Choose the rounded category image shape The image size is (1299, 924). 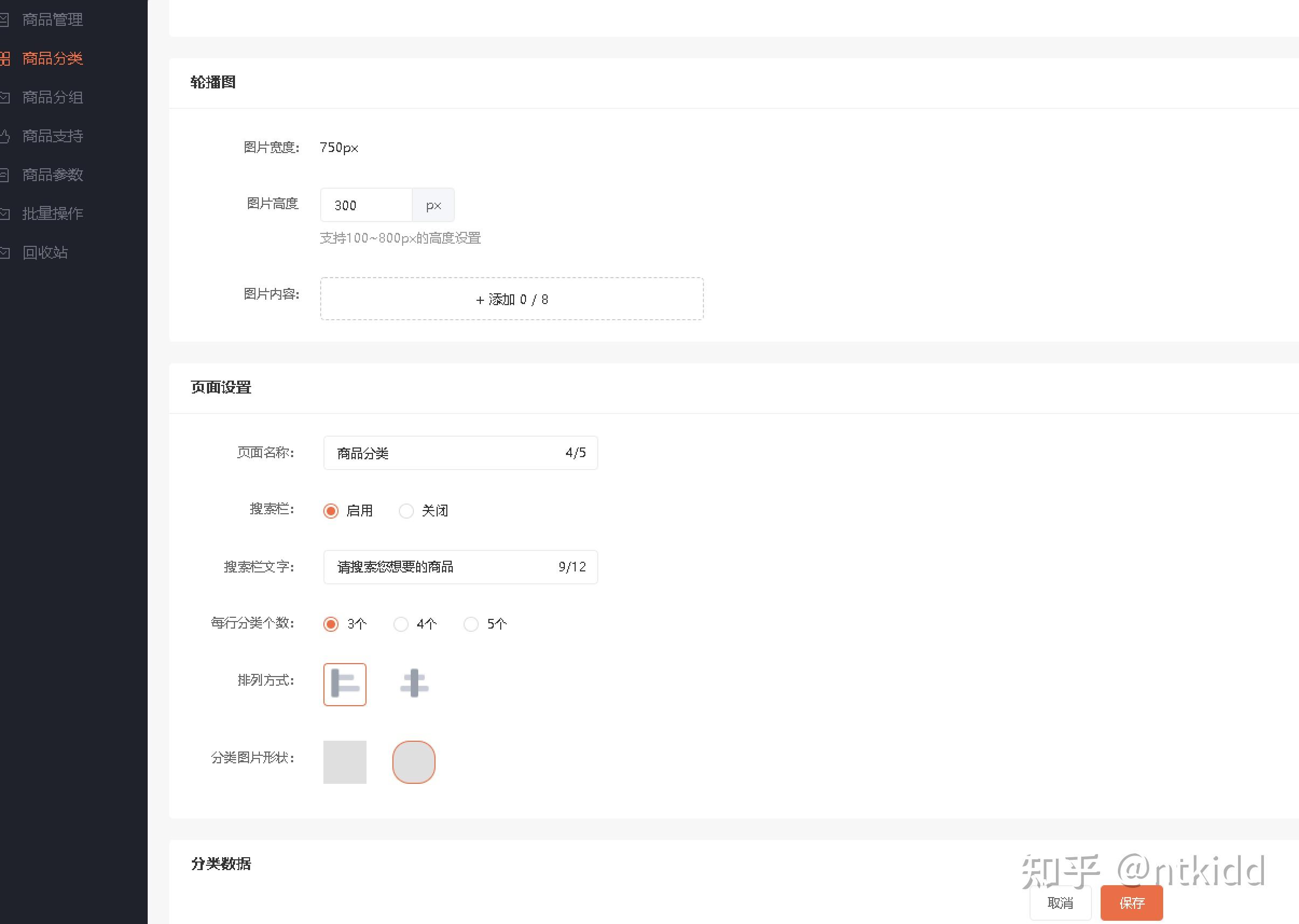[x=413, y=762]
